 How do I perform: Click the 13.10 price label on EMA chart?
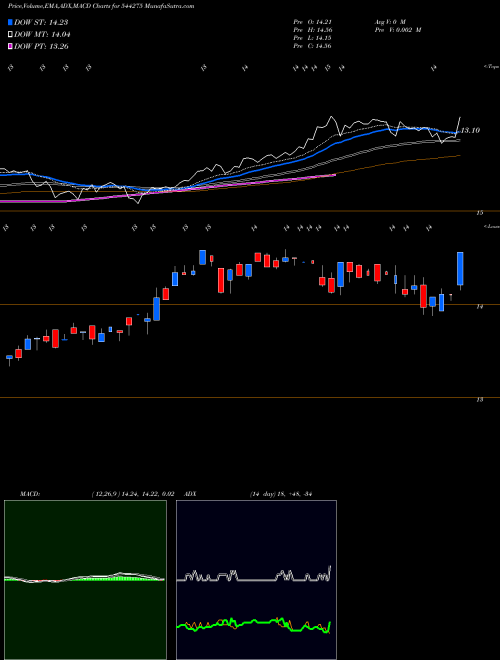[x=470, y=130]
